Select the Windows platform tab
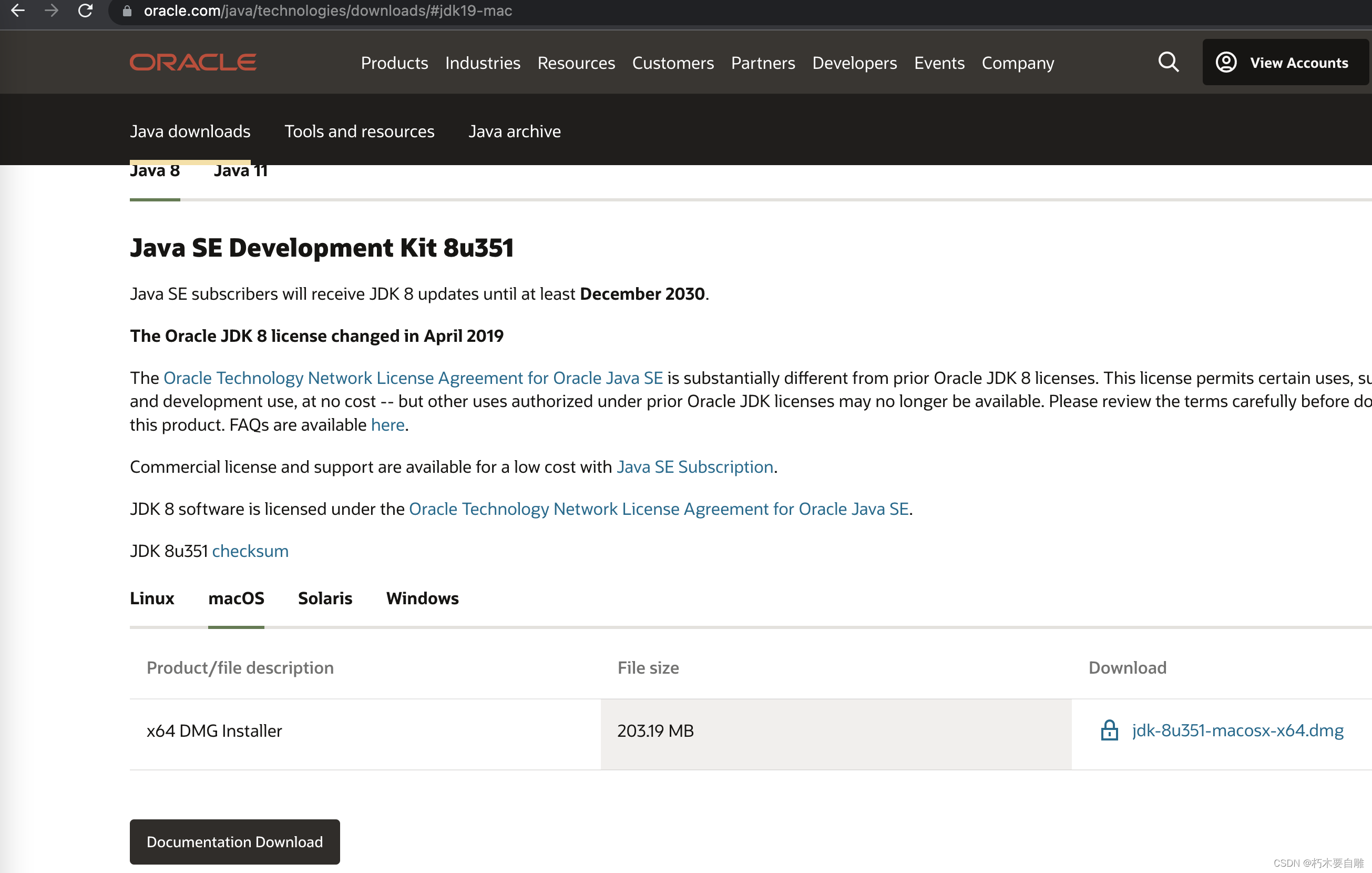This screenshot has height=873, width=1372. click(422, 598)
